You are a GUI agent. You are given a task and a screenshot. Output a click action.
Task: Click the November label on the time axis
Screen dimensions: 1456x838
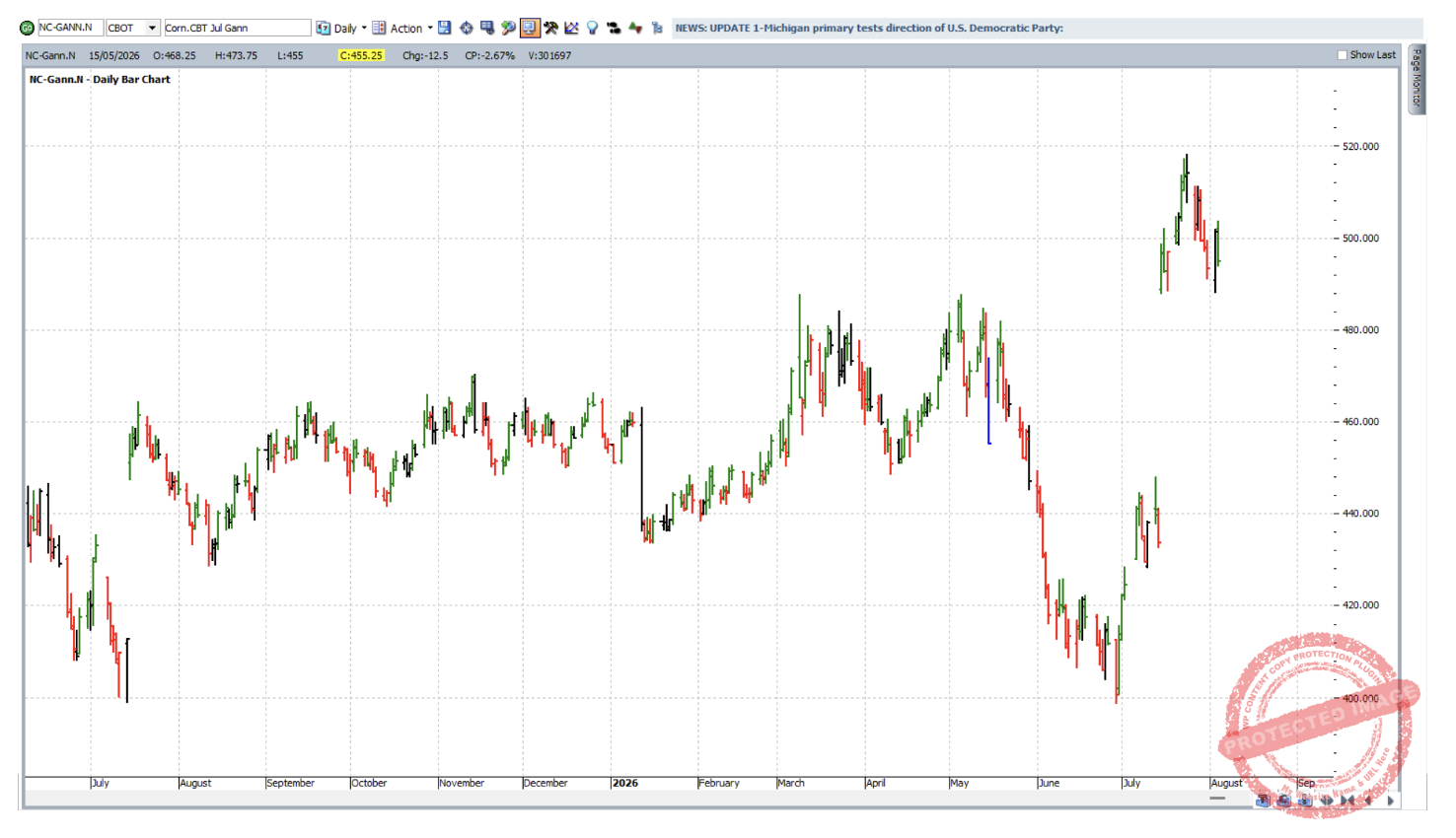pyautogui.click(x=462, y=783)
